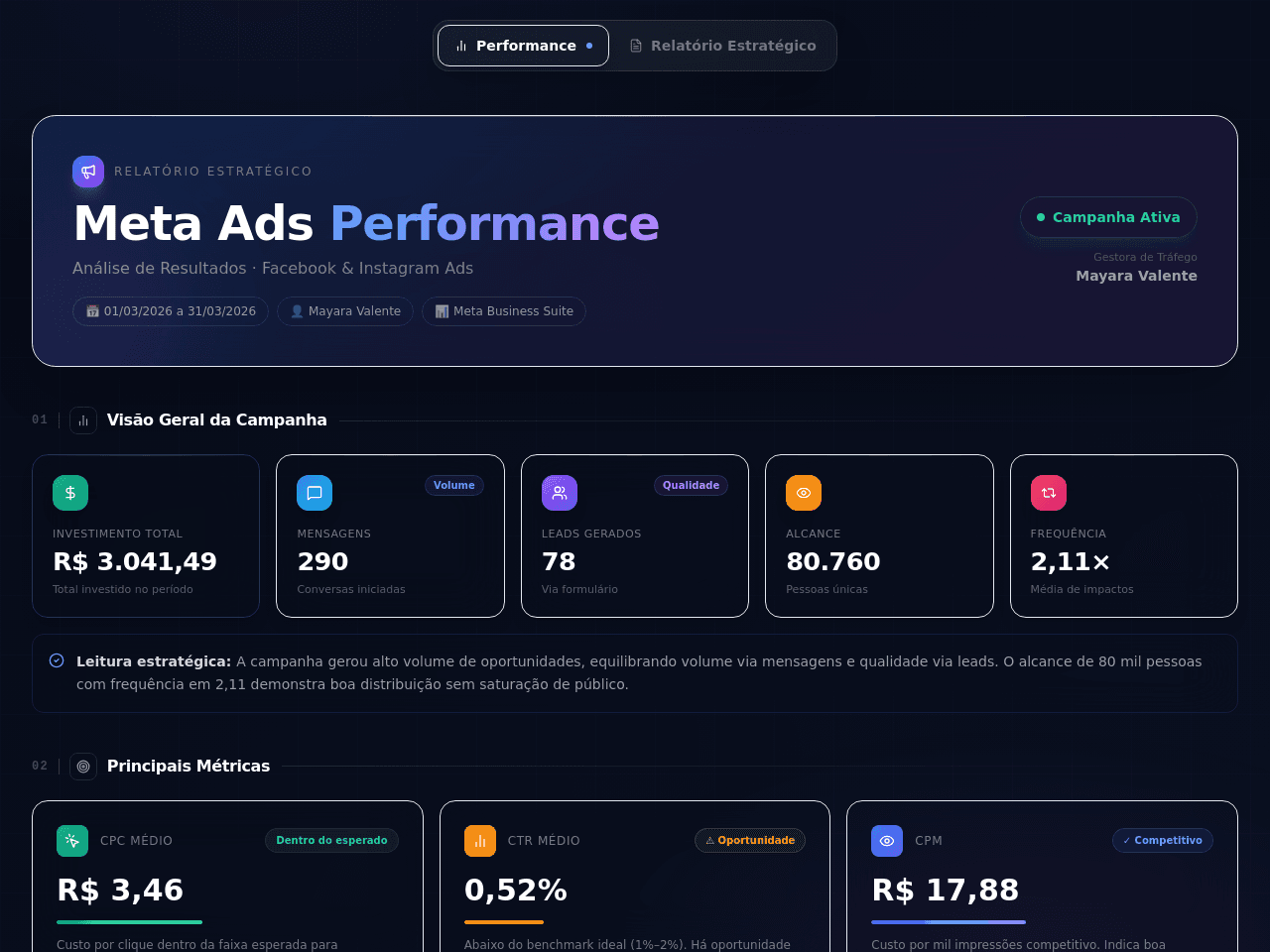Click the Oportunidade badge on CTR Médio
Viewport: 1270px width, 952px height.
click(750, 841)
